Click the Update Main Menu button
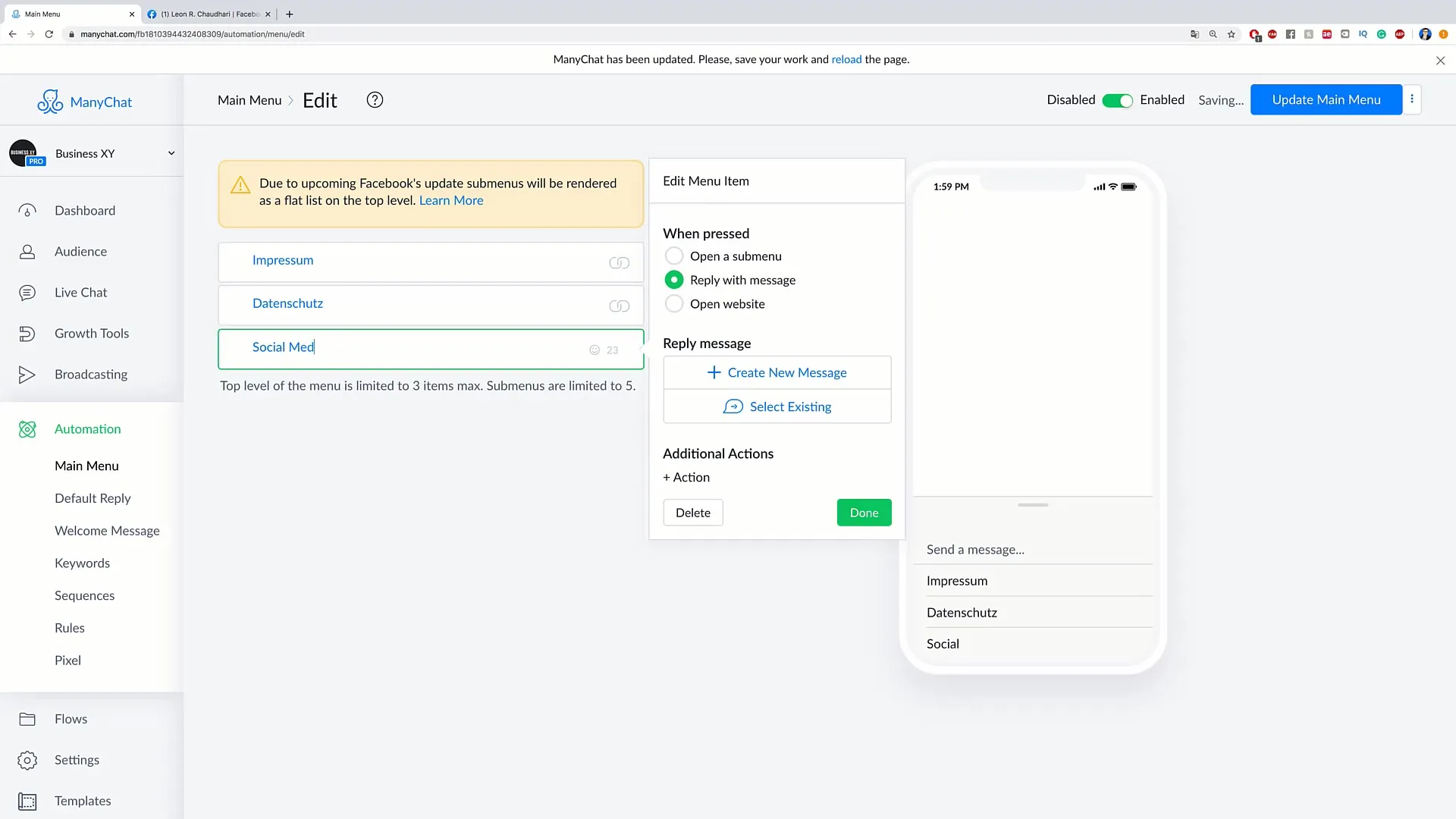 [x=1326, y=99]
